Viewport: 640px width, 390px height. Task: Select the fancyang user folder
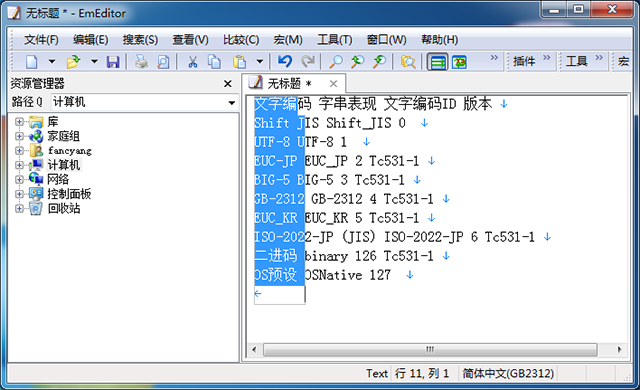(69, 151)
